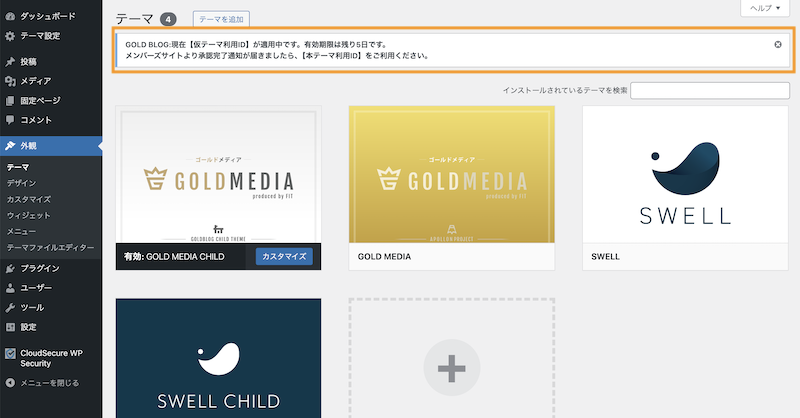Click the 設定 sliders icon
Screen dimensions: 800x418
coord(10,327)
